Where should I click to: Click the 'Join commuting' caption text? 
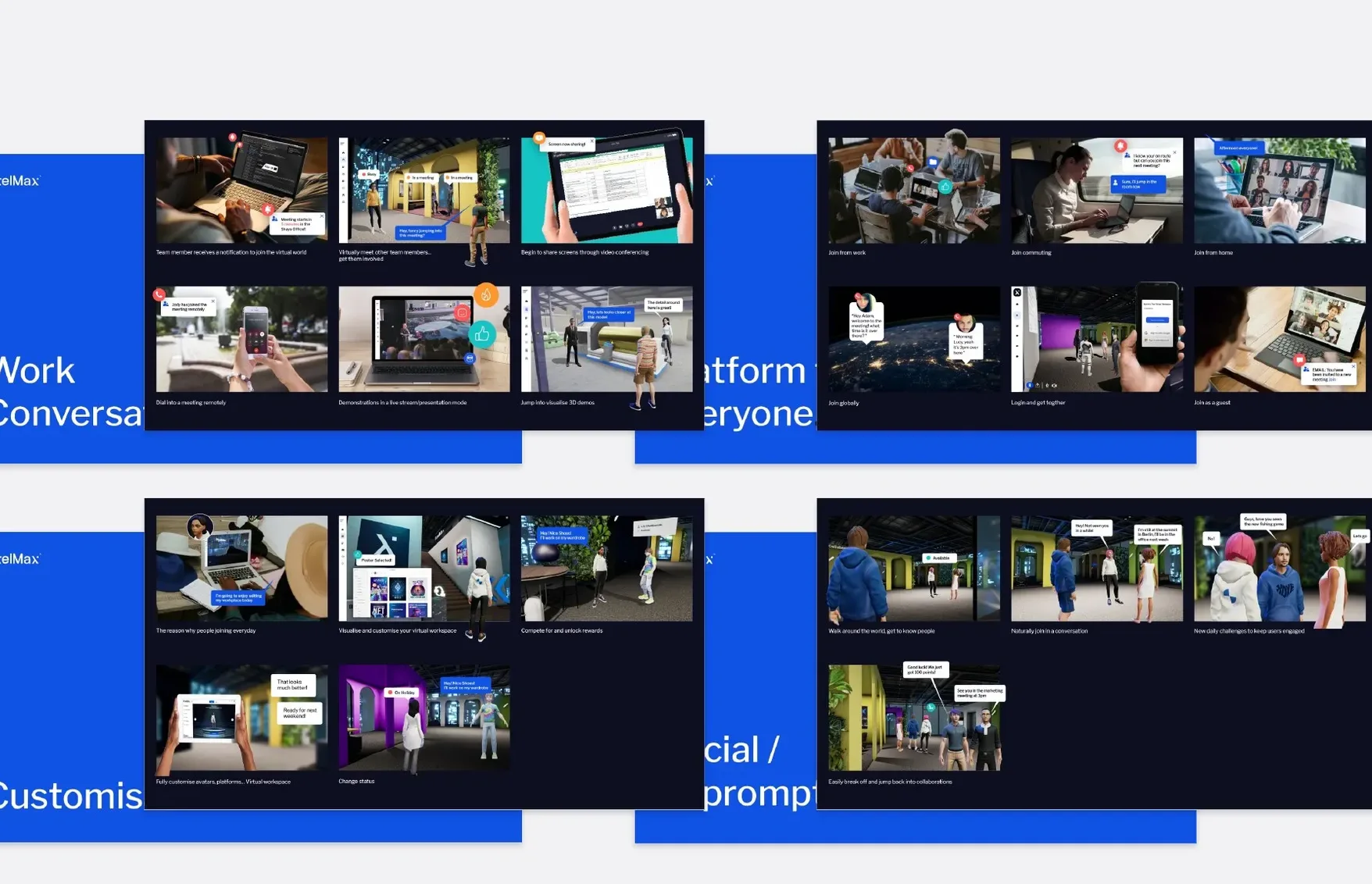coord(1031,252)
